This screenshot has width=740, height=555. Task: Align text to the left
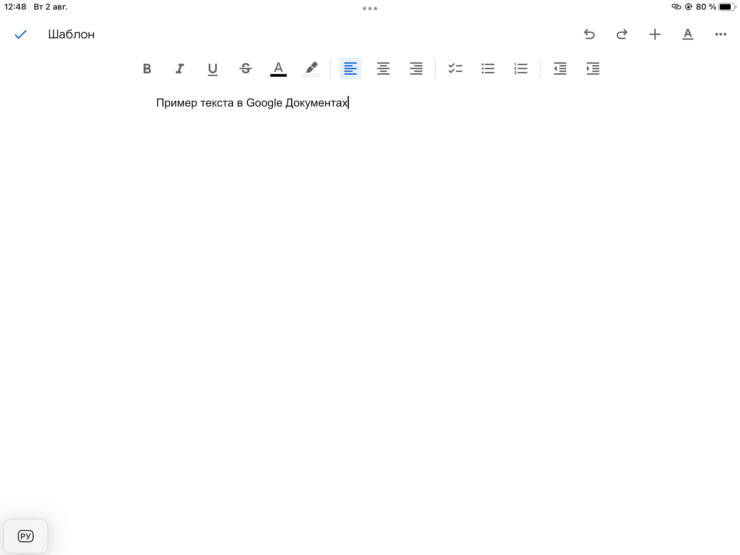pyautogui.click(x=350, y=69)
